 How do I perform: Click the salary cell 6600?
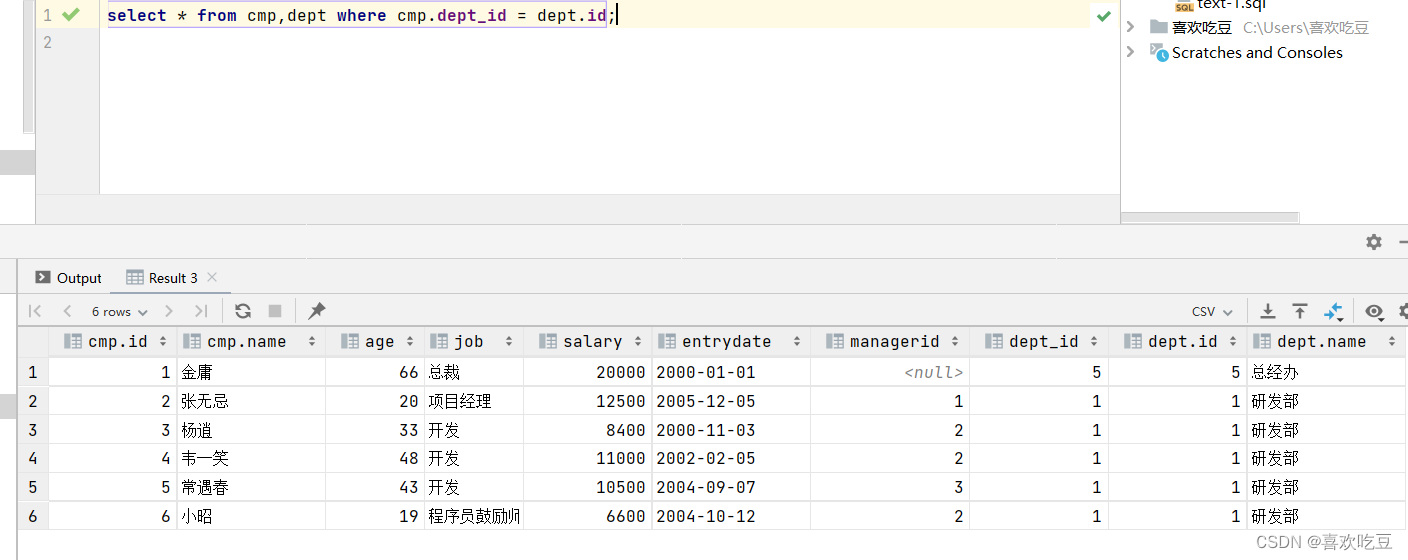tap(587, 517)
